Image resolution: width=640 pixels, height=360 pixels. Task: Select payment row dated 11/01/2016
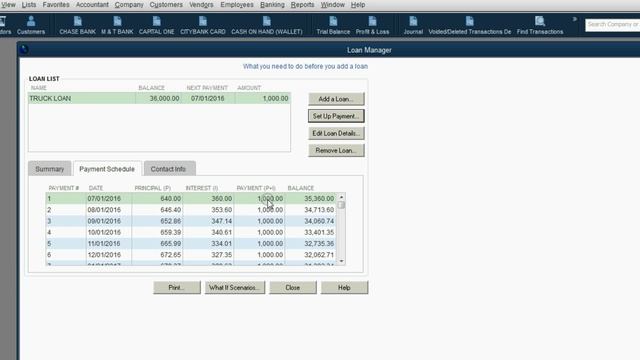(x=191, y=243)
